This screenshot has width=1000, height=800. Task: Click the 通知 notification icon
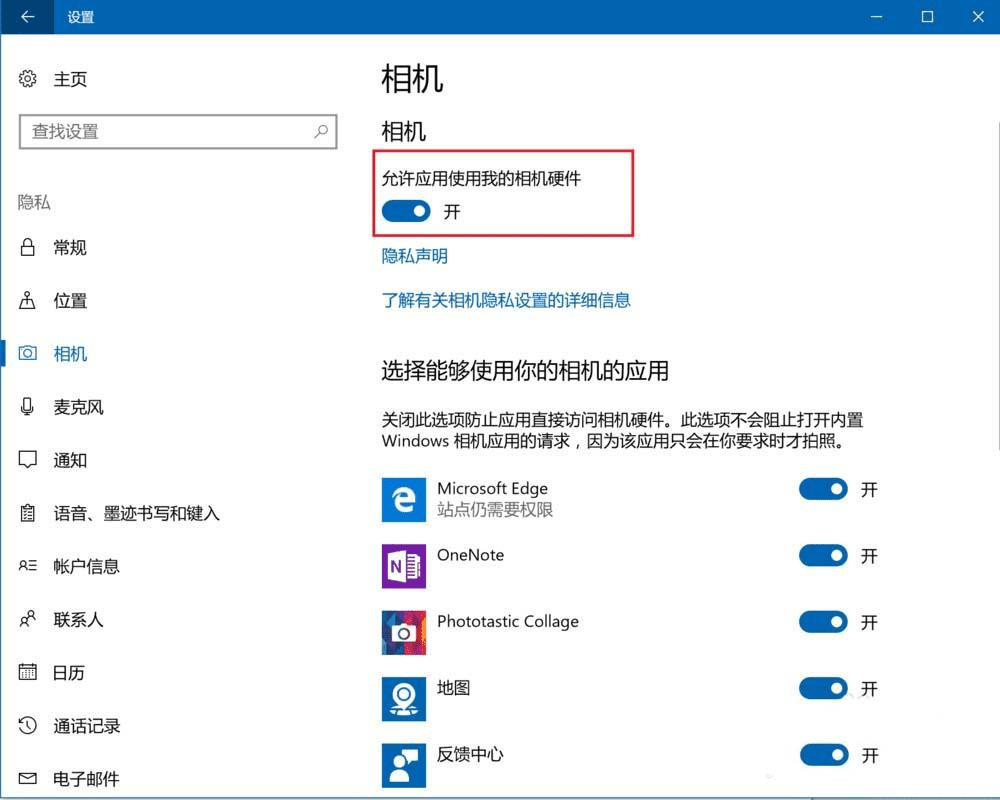point(27,460)
